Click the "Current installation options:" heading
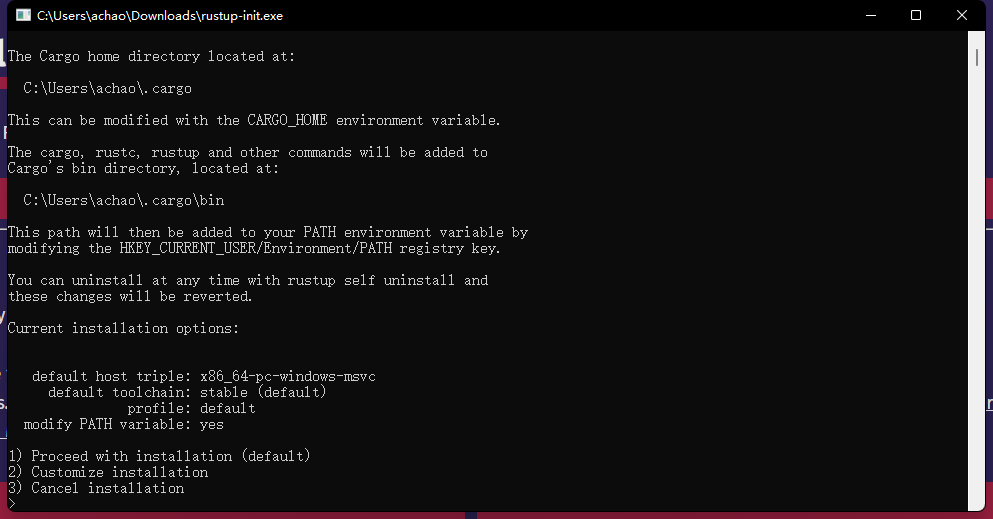993x519 pixels. 124,328
